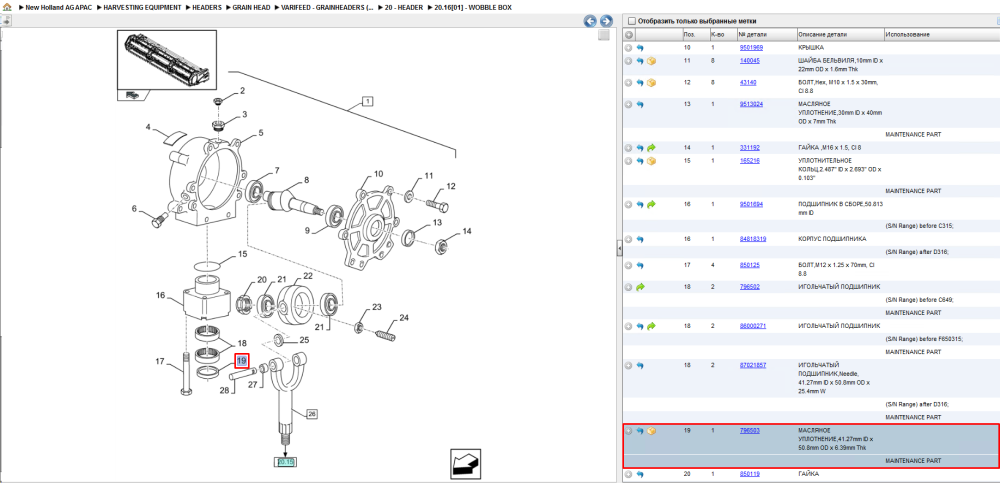Click 'ГАЙКА ,M16 x 1.5, Cl 8' description
1000x483 pixels.
[x=830, y=147]
